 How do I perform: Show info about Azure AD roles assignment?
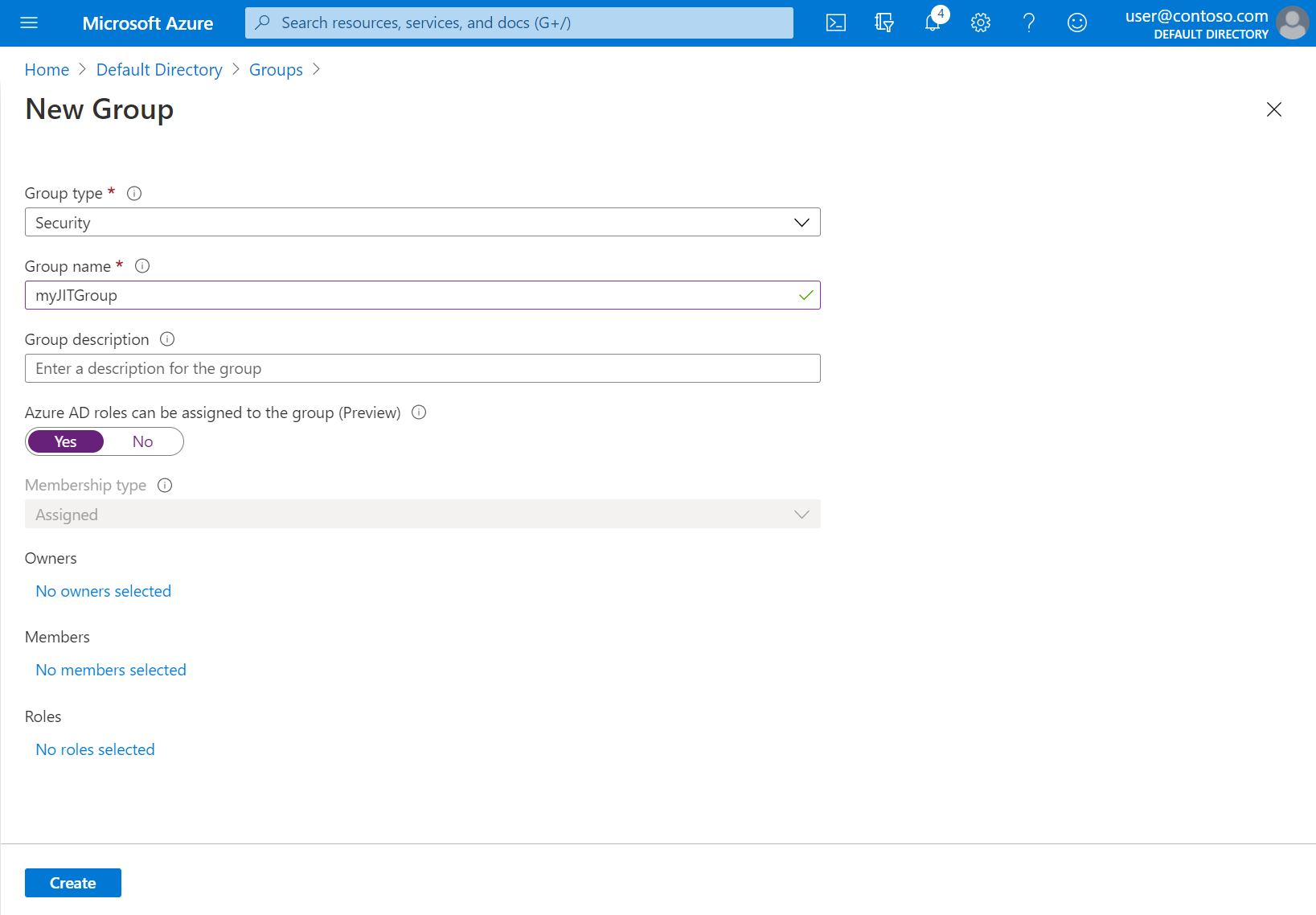tap(418, 412)
